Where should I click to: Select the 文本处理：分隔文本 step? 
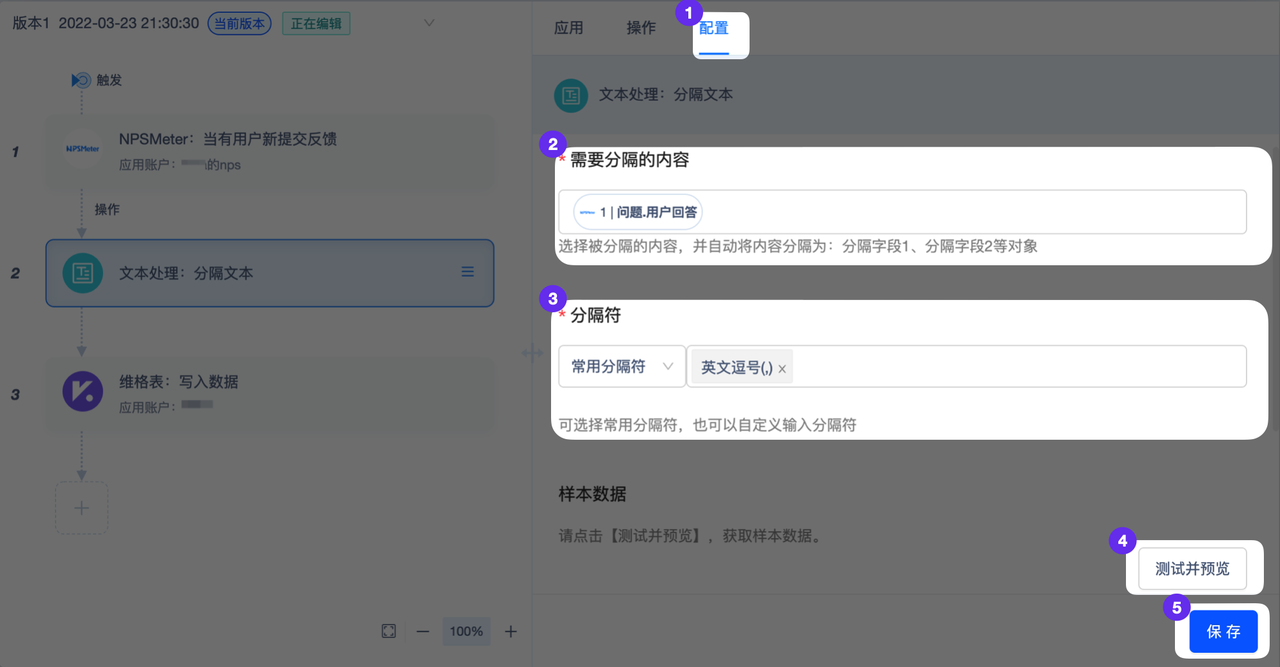(x=270, y=273)
